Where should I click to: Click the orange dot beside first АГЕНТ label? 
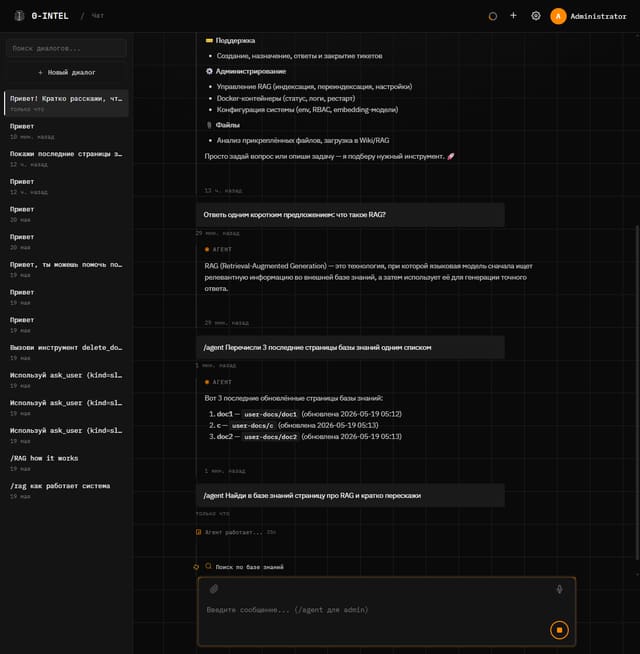[x=207, y=249]
